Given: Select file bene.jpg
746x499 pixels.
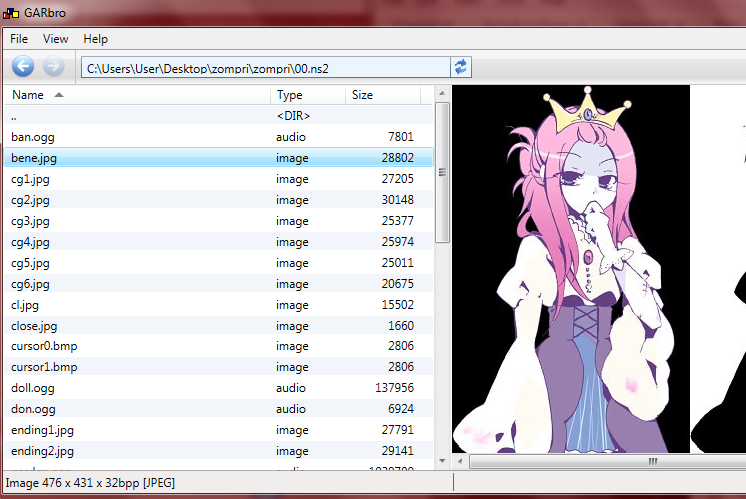Looking at the screenshot, I should (x=219, y=157).
